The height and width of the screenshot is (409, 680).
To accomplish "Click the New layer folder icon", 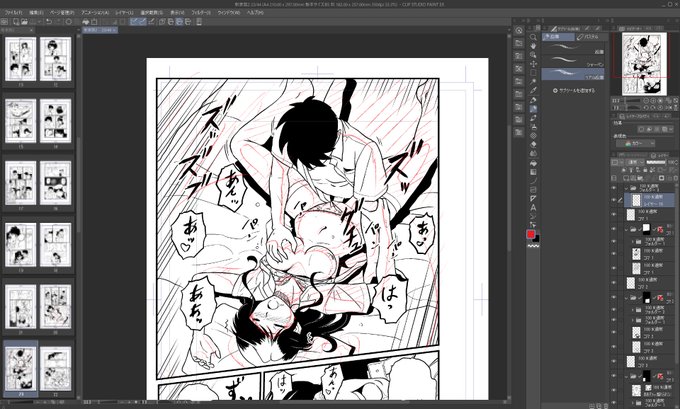I will [x=641, y=178].
